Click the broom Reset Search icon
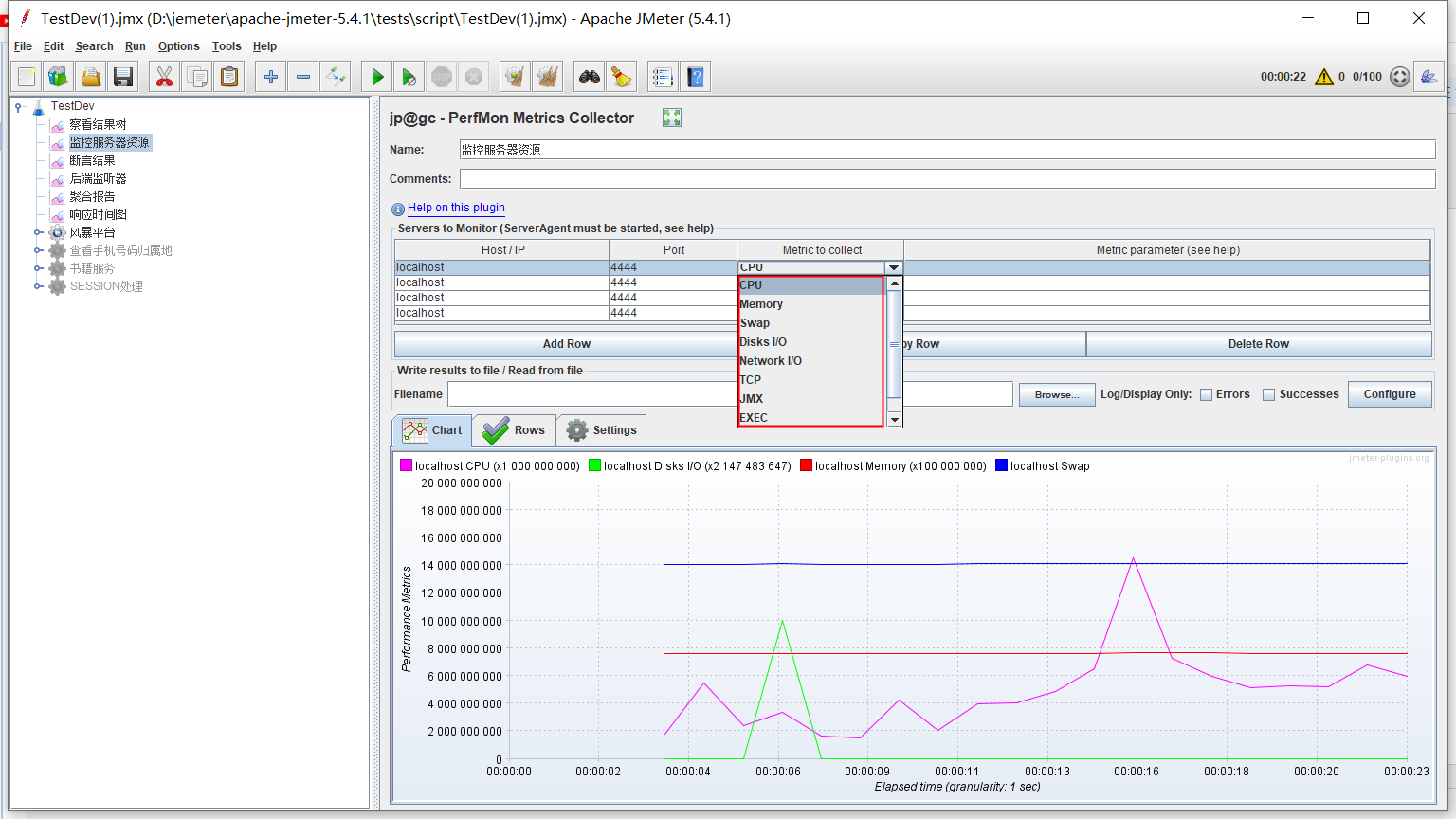This screenshot has width=1456, height=819. point(622,77)
